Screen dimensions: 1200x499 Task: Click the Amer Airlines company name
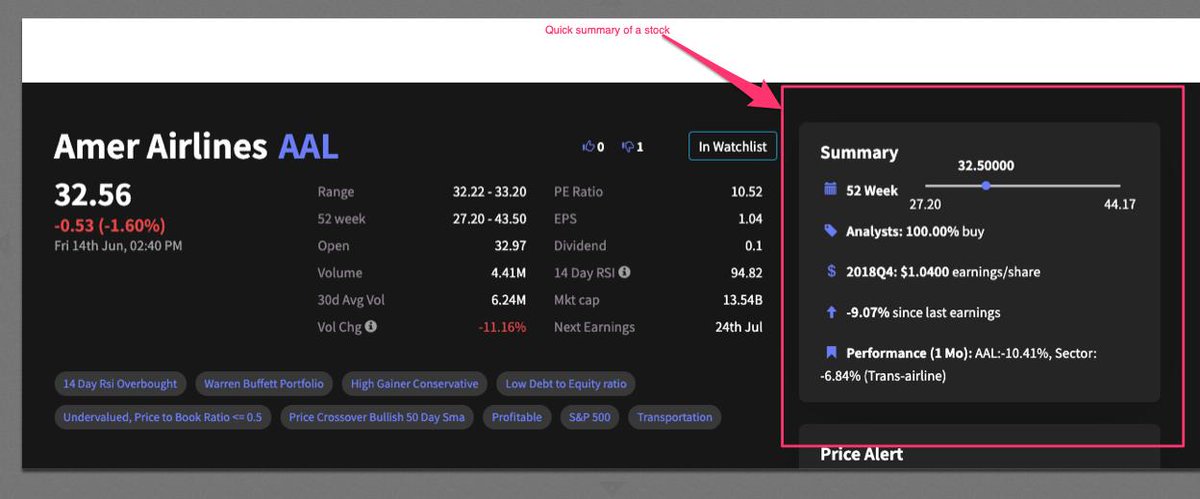pyautogui.click(x=161, y=147)
